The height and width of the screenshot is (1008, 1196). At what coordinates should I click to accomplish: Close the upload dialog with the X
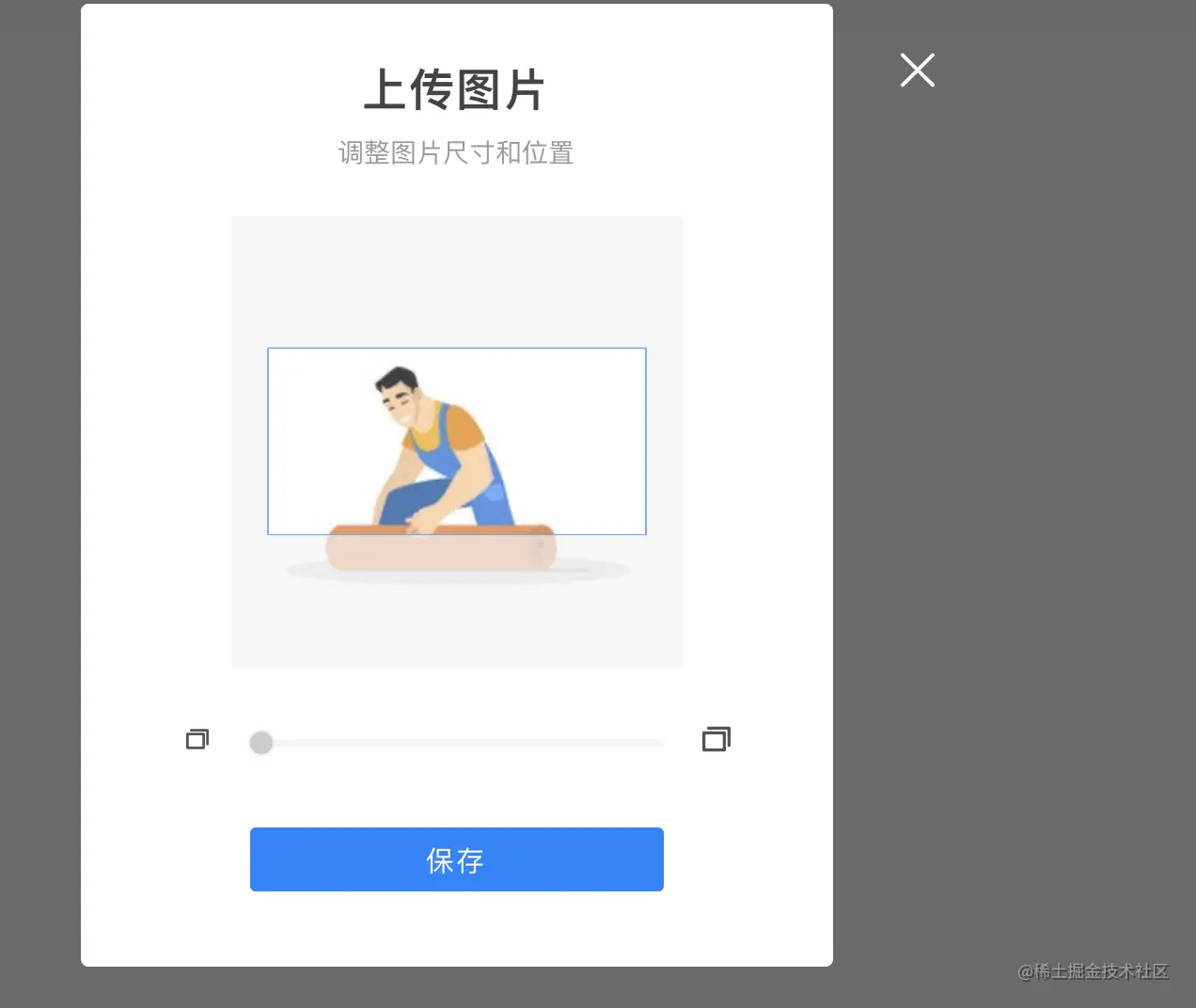pyautogui.click(x=918, y=71)
